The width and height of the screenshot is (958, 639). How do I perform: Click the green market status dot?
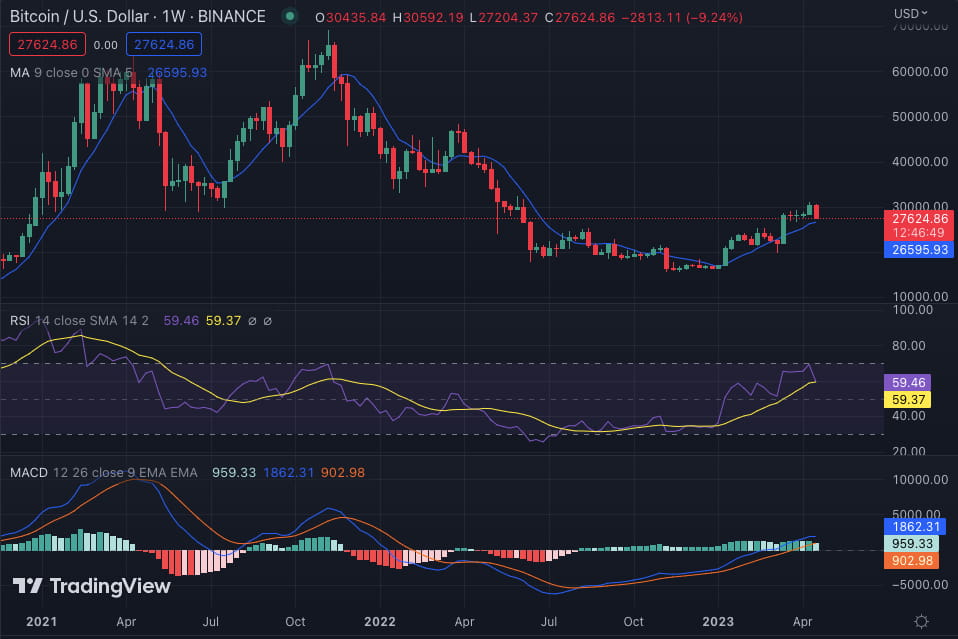(290, 16)
